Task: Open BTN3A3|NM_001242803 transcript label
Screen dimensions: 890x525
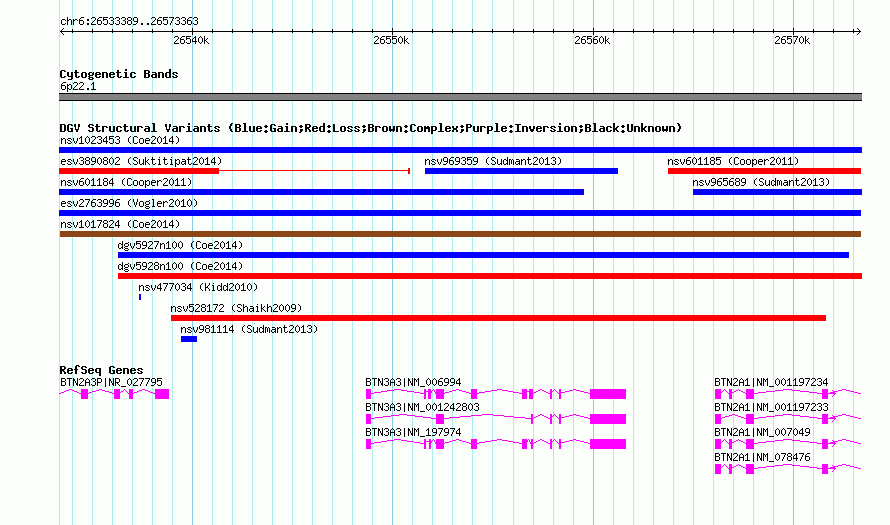Action: point(422,407)
